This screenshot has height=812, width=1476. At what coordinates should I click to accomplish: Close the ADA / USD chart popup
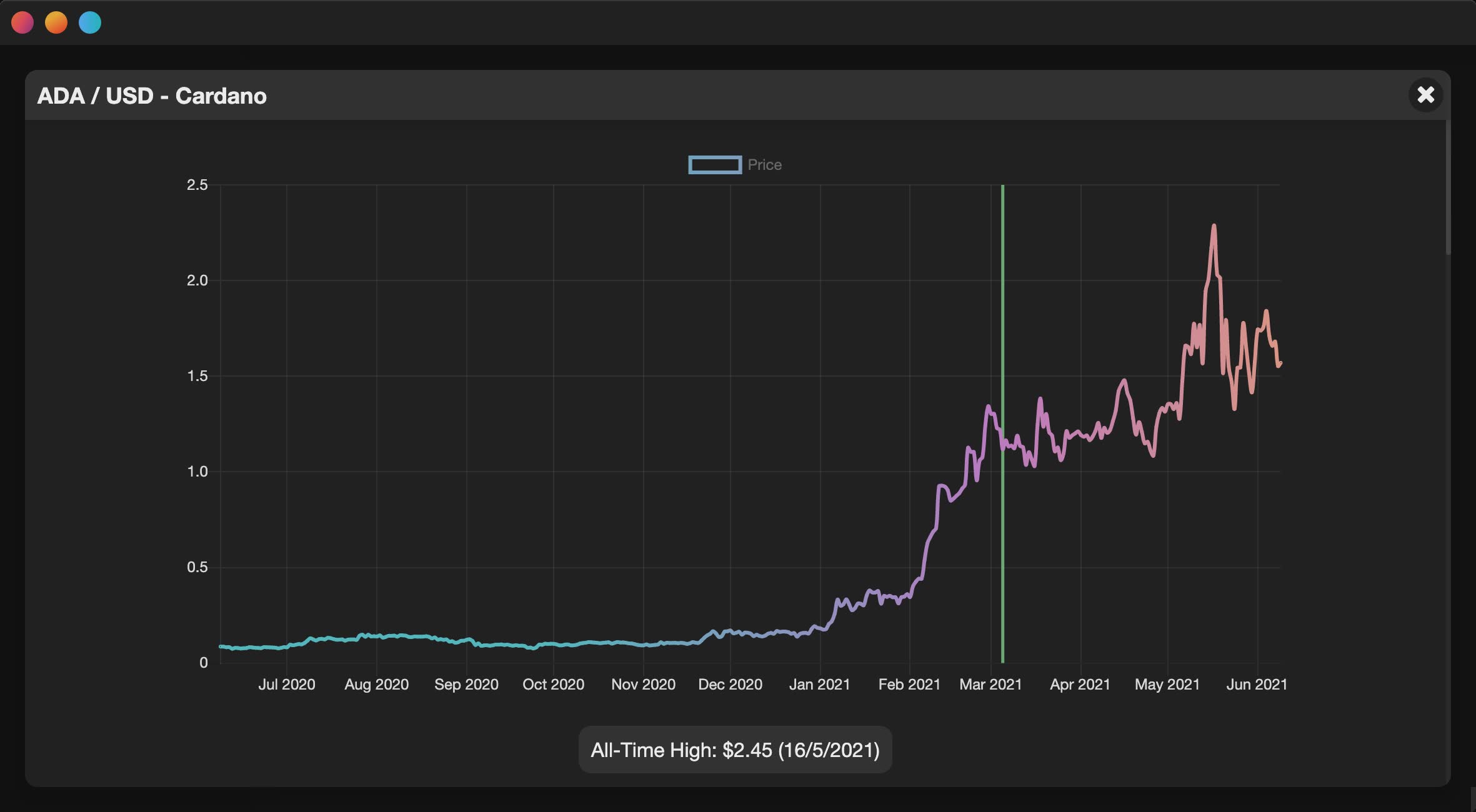coord(1425,95)
